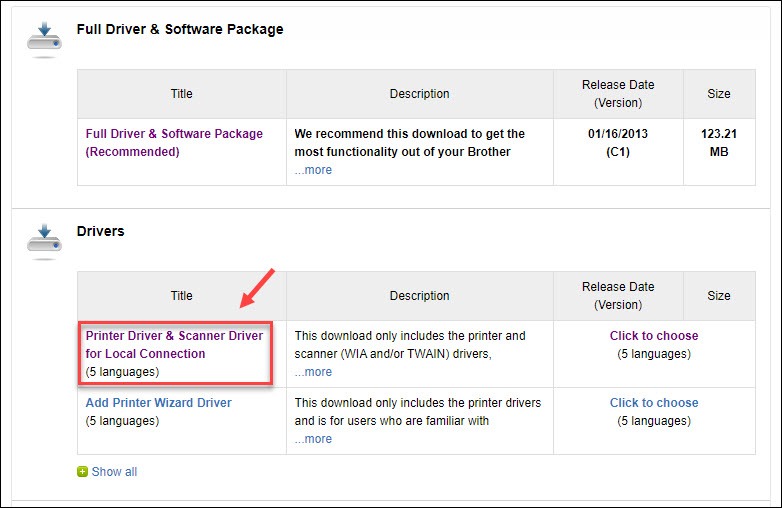Expand ...more under Add Printer Wizard description

(313, 439)
